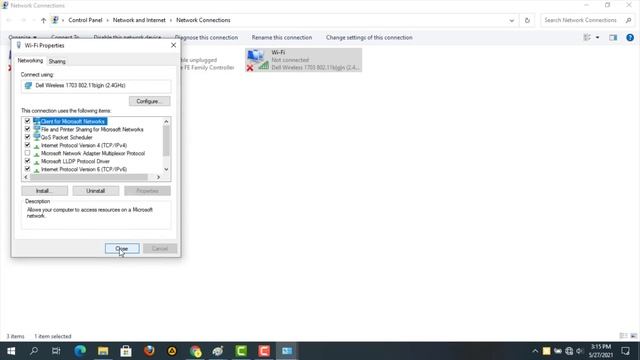Open Microsoft Store from taskbar

pos(126,351)
